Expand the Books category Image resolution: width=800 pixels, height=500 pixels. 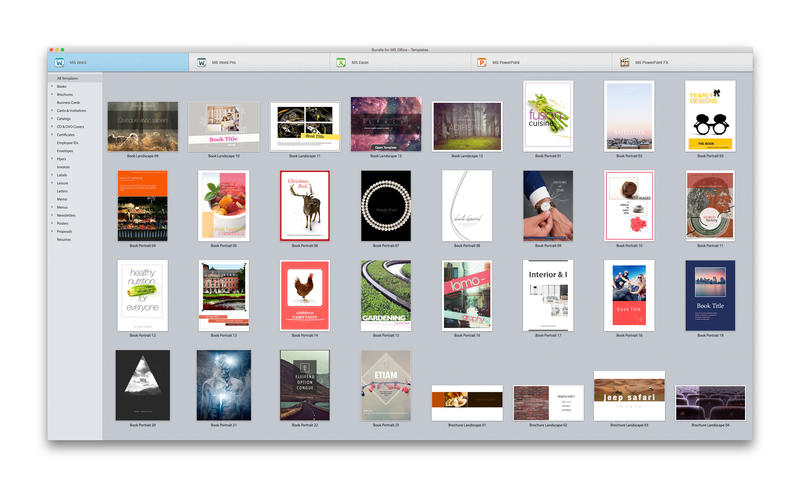click(51, 86)
